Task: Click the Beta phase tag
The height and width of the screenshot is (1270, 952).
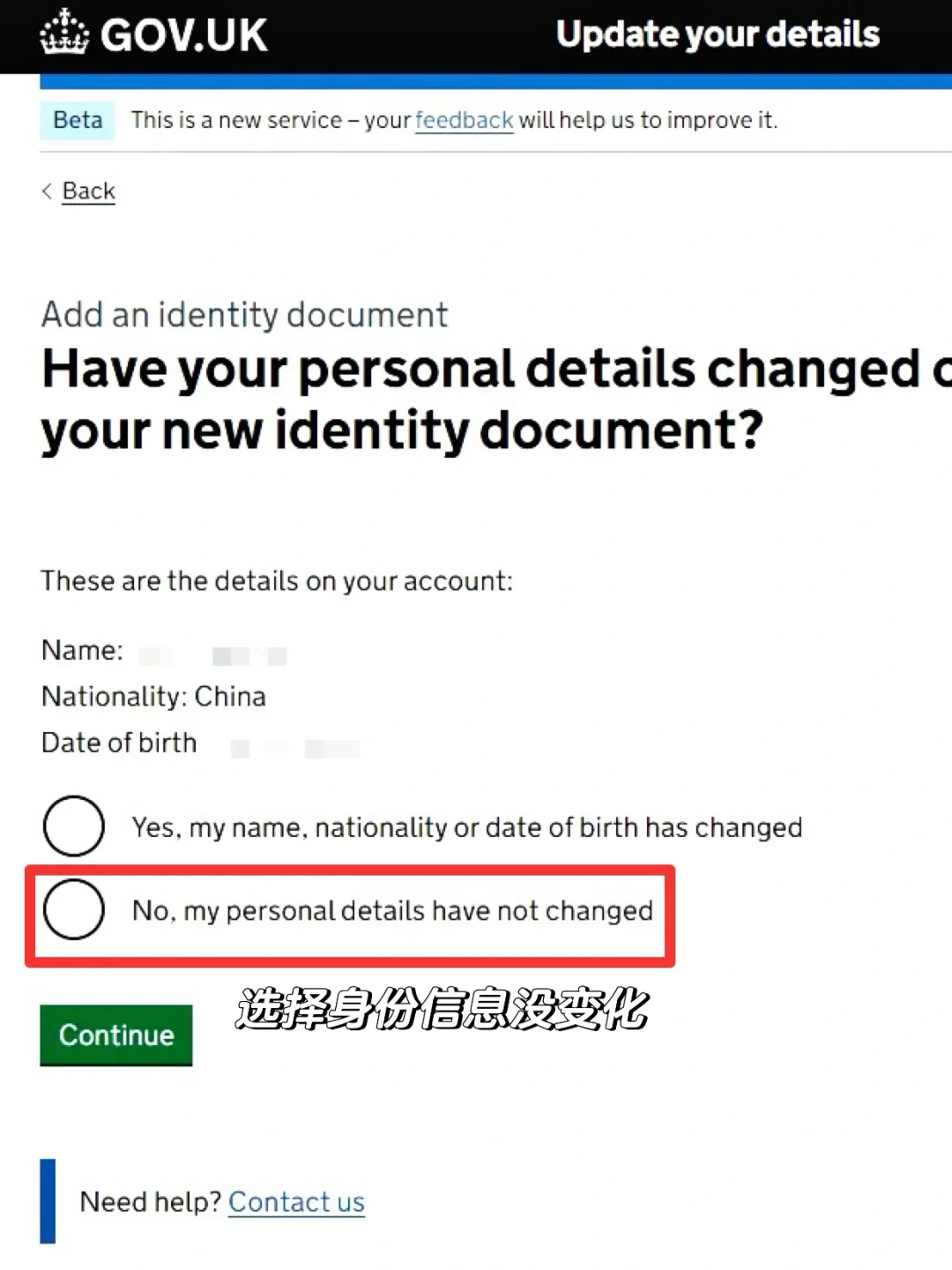Action: tap(78, 120)
